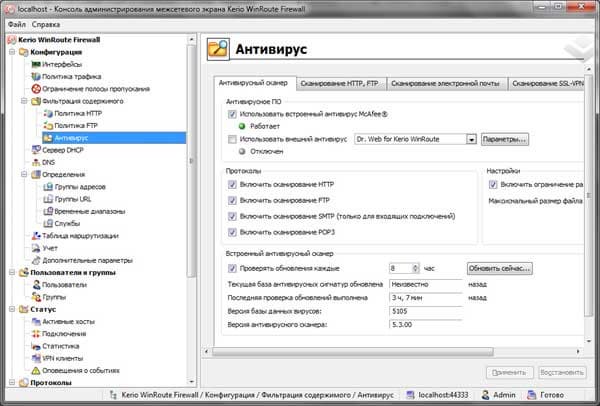Image resolution: width=600 pixels, height=406 pixels.
Task: Click the scanner version field 5.3.00
Action: (426, 324)
